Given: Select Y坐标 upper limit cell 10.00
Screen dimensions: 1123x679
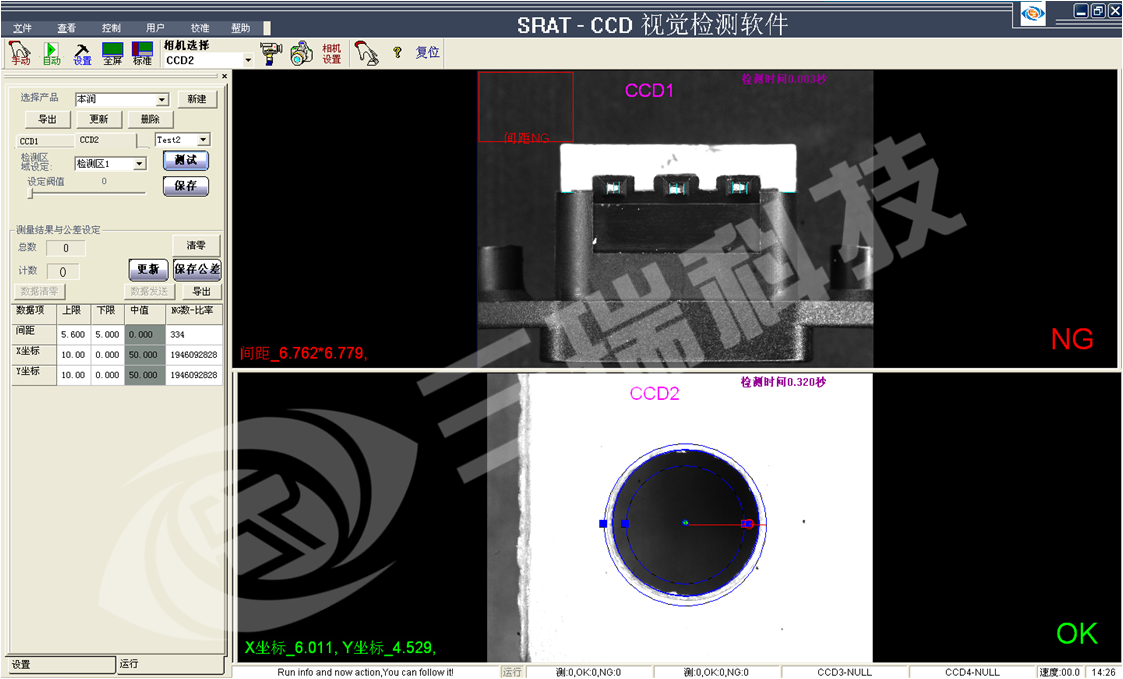Looking at the screenshot, I should pos(74,375).
